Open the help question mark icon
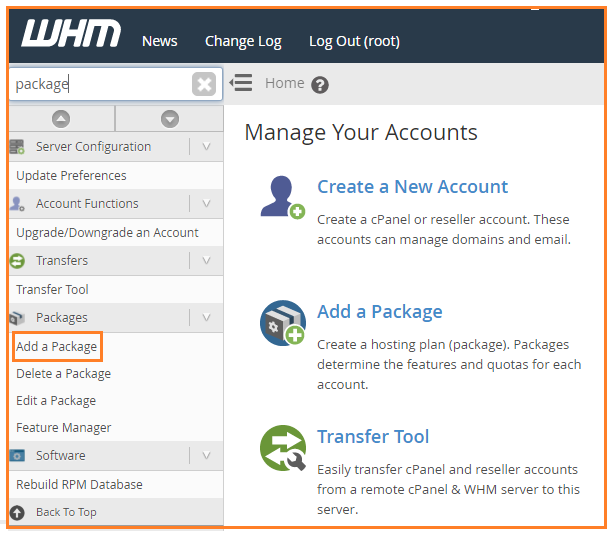Image resolution: width=612 pixels, height=535 pixels. point(320,85)
